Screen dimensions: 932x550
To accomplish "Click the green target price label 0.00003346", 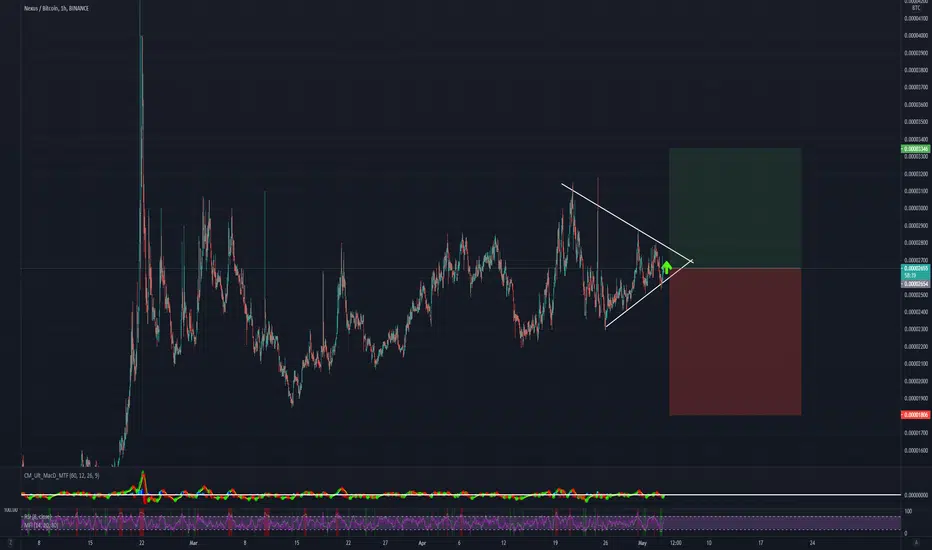I will 915,149.
